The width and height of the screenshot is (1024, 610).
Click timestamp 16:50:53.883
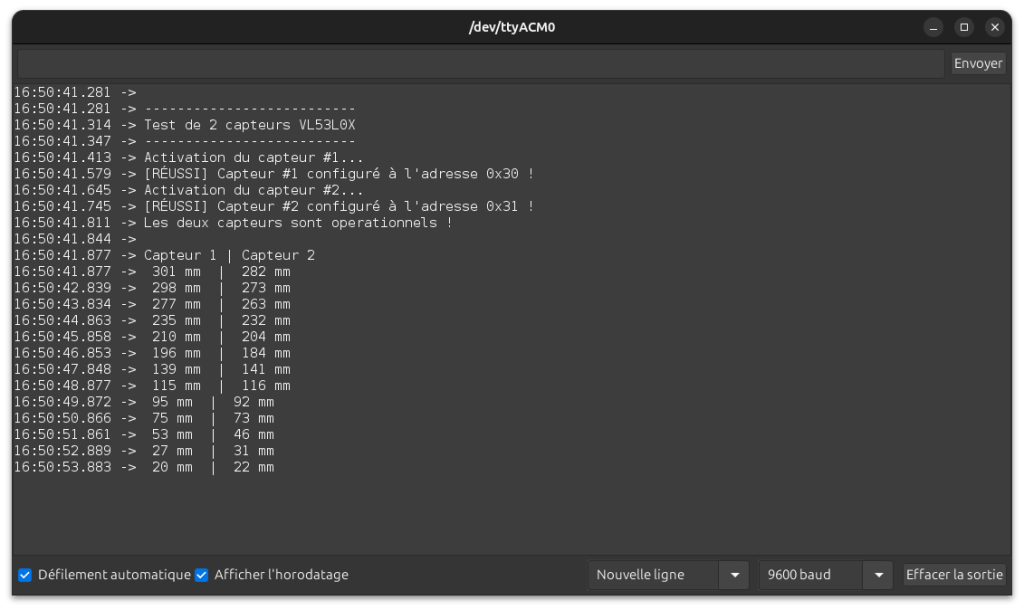pos(63,468)
